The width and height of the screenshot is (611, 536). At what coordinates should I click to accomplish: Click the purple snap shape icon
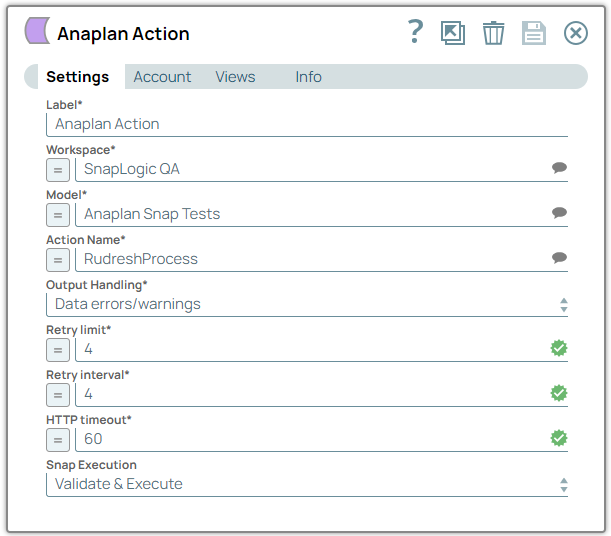pos(37,30)
